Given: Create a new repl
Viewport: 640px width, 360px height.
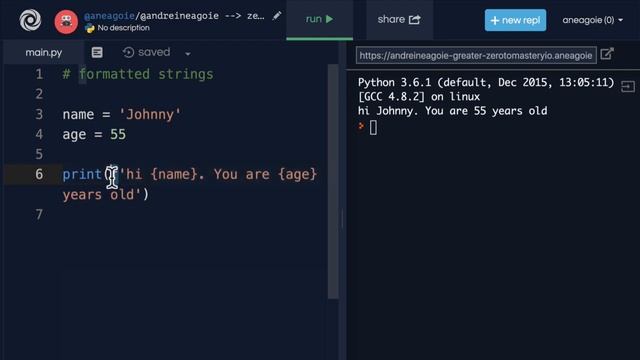Looking at the screenshot, I should pos(515,20).
